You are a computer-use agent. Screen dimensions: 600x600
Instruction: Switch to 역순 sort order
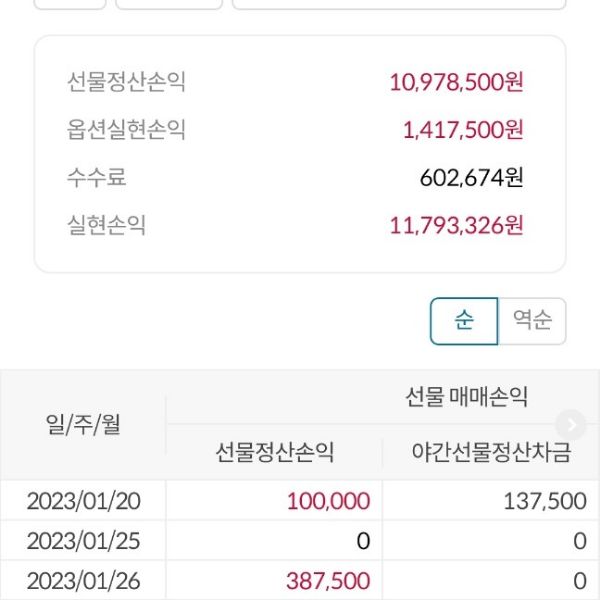(532, 321)
